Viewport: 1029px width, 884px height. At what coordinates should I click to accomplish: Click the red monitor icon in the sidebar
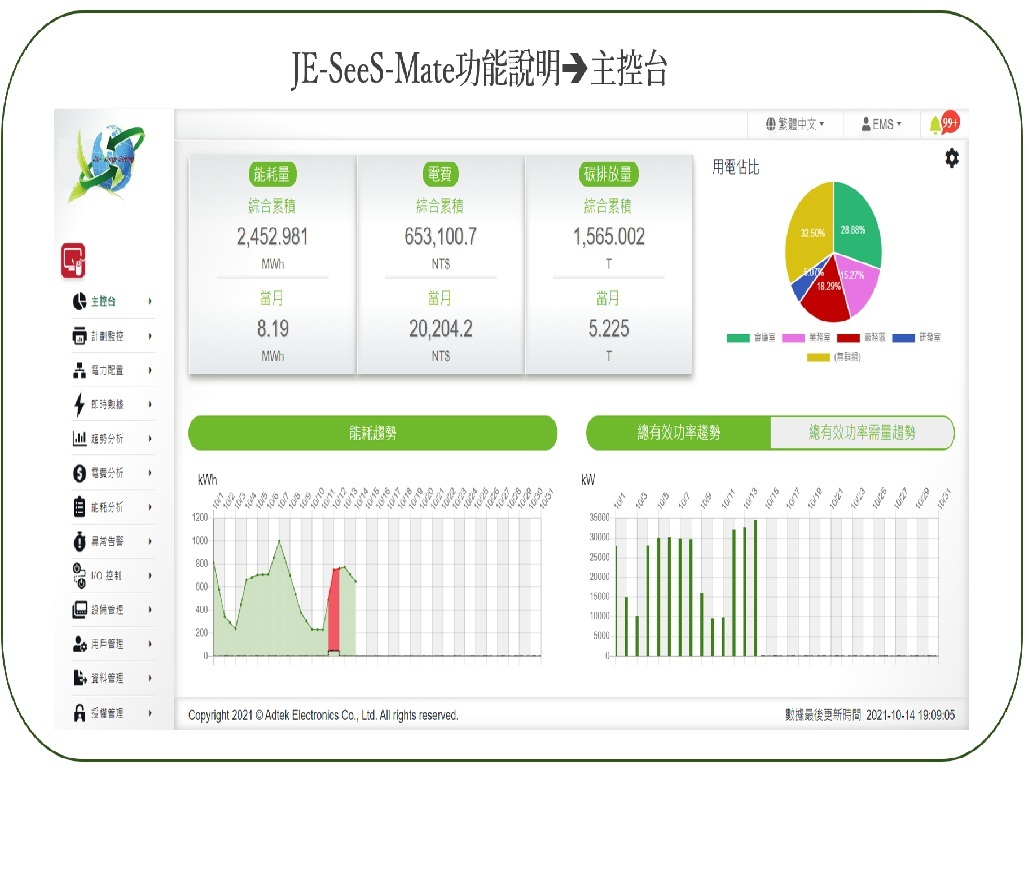pyautogui.click(x=73, y=260)
